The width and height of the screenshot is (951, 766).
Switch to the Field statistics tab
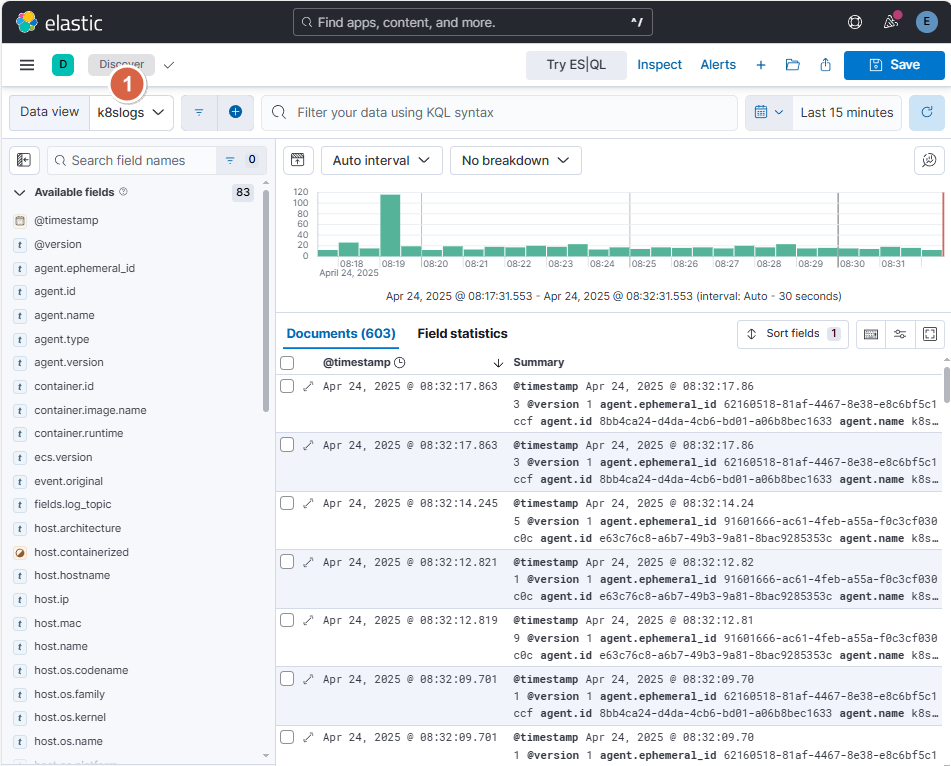[x=462, y=334]
